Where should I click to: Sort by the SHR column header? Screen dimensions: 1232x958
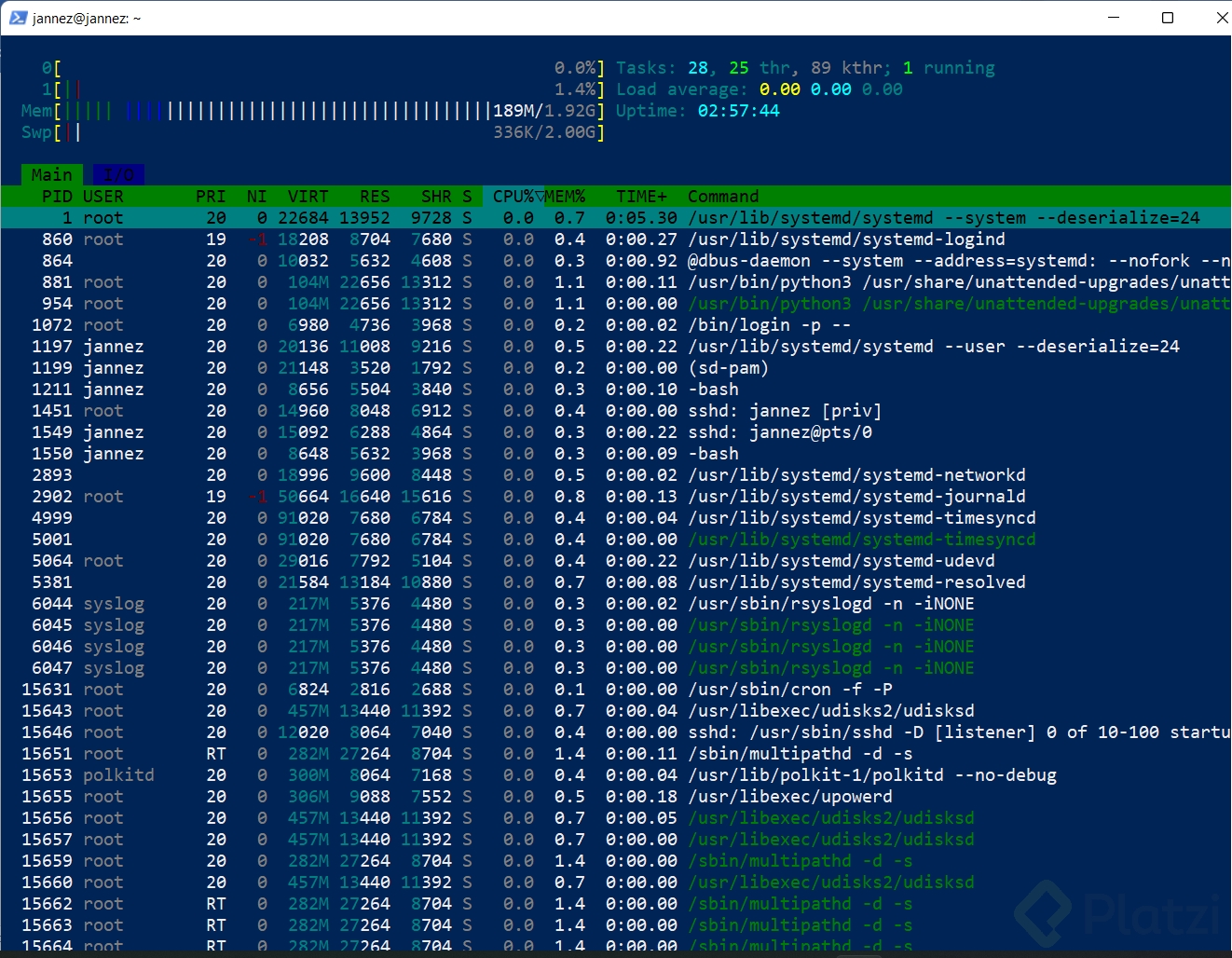tap(436, 197)
